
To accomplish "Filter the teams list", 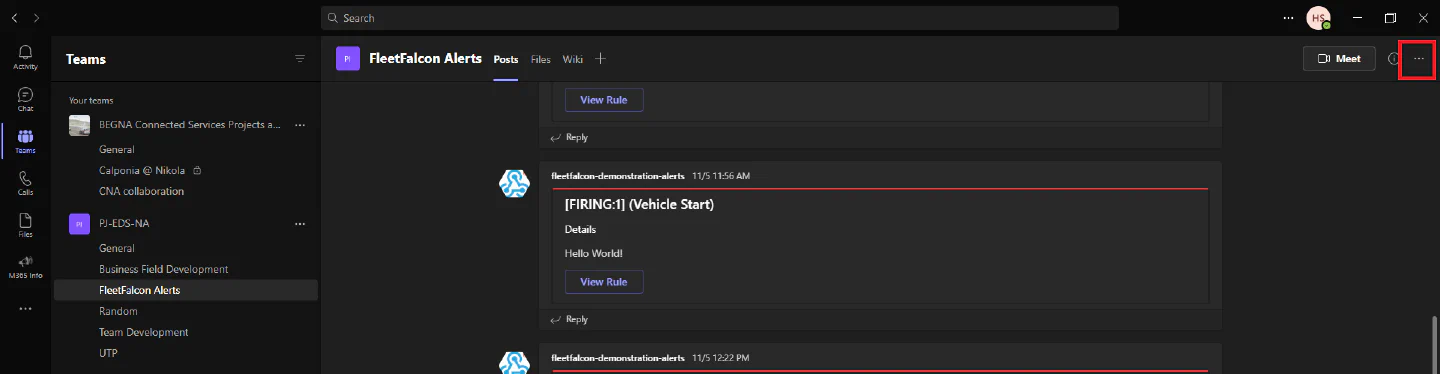I will pyautogui.click(x=299, y=59).
